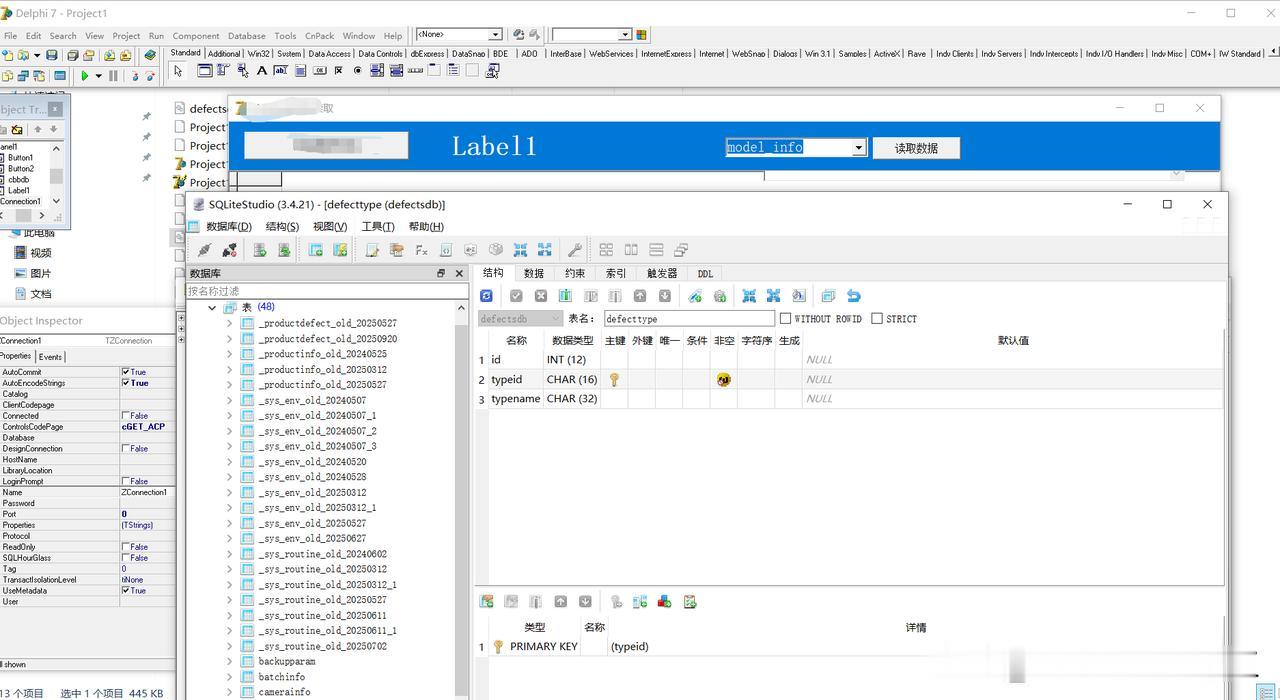The width and height of the screenshot is (1280, 700).
Task: Toggle the STRICT checkbox
Action: (x=877, y=319)
